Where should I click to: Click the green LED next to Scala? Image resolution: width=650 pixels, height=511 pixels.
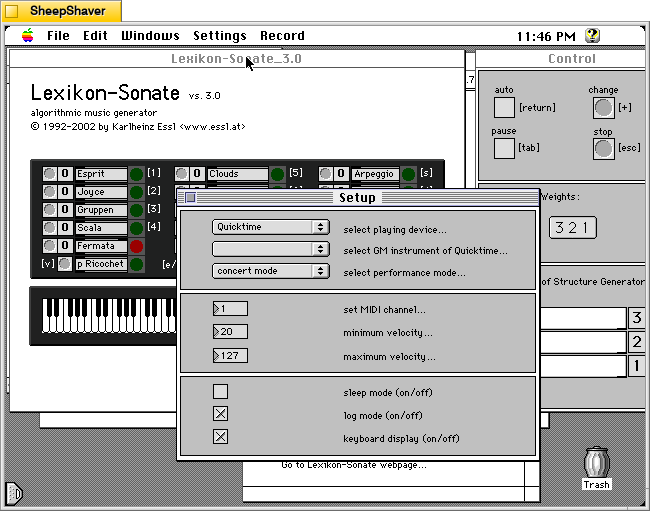tap(136, 228)
